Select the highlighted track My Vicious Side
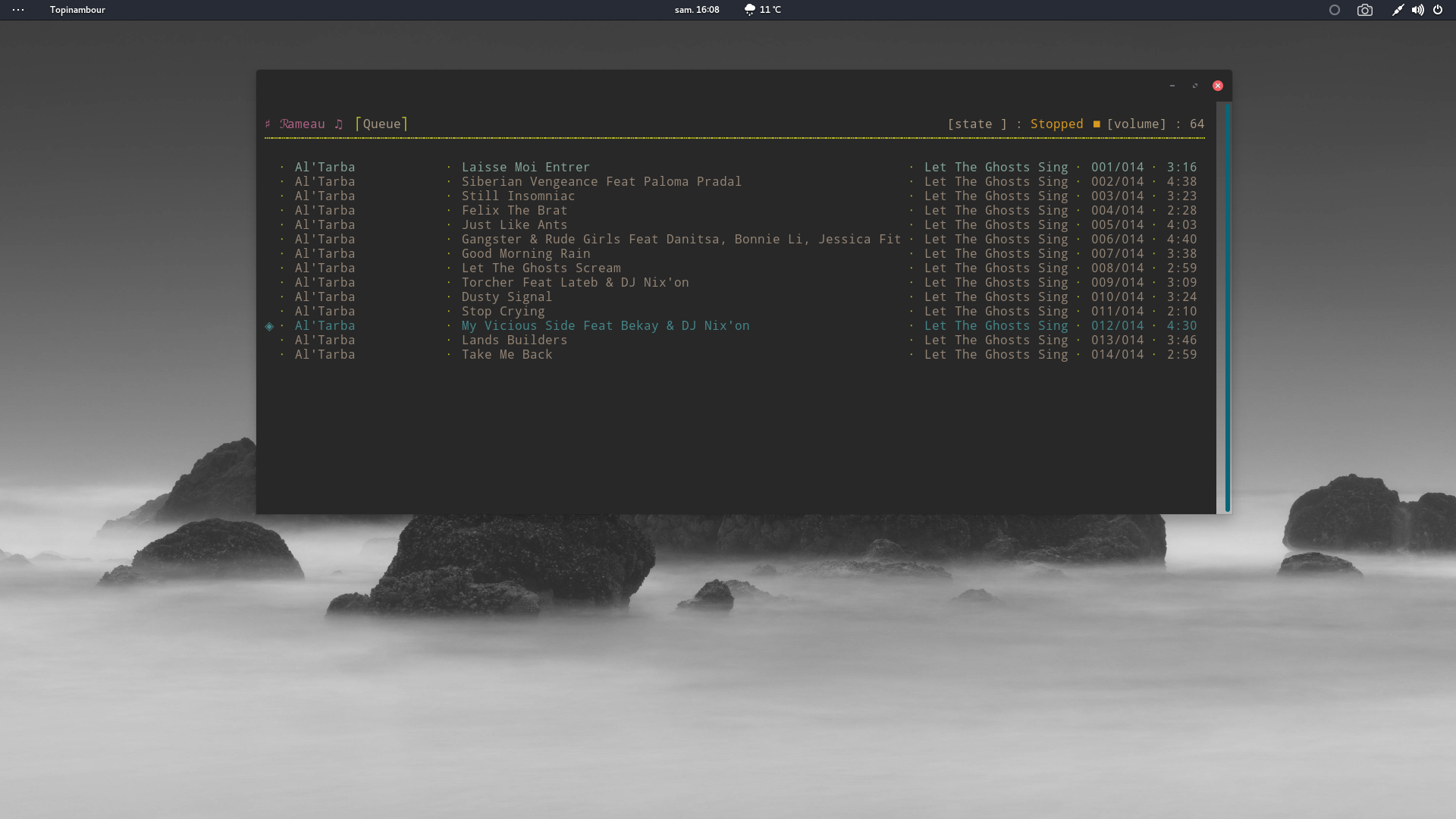The height and width of the screenshot is (819, 1456). pos(604,325)
